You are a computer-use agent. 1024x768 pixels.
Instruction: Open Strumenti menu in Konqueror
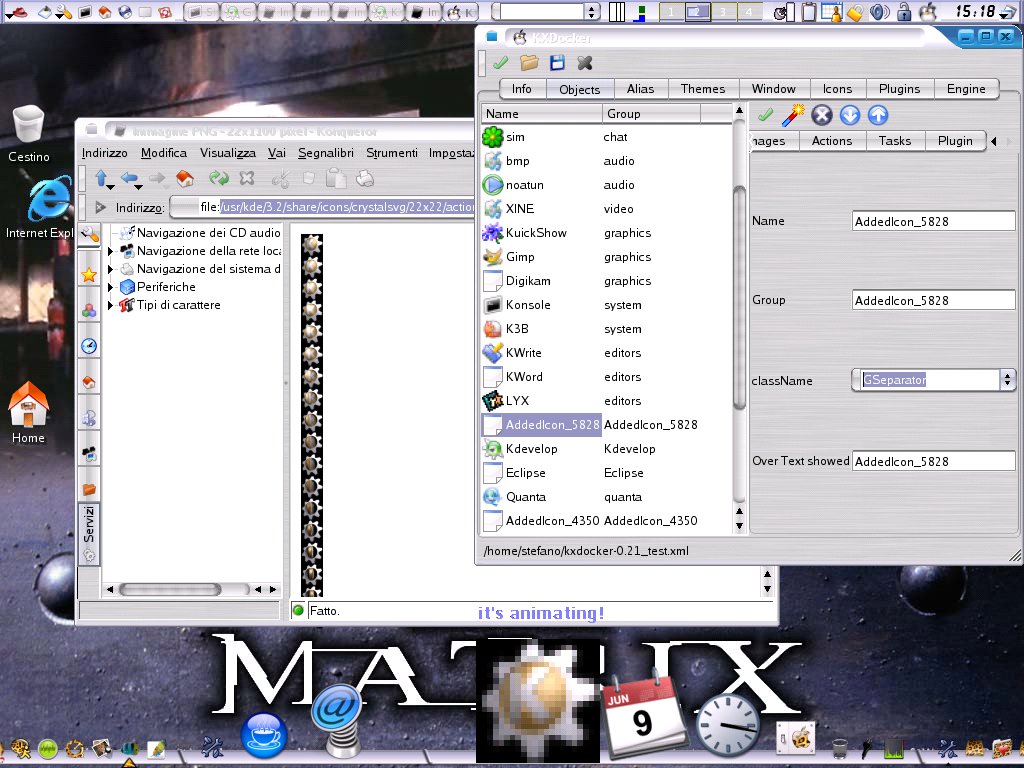point(392,153)
